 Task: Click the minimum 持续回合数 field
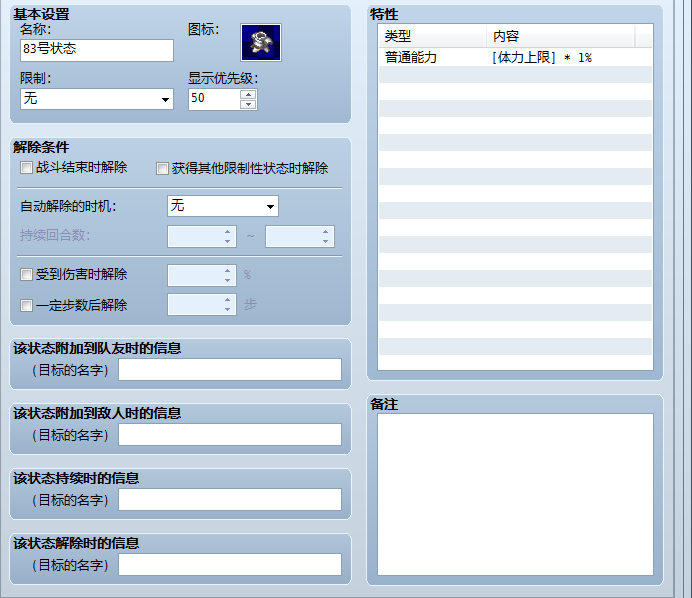pos(202,237)
